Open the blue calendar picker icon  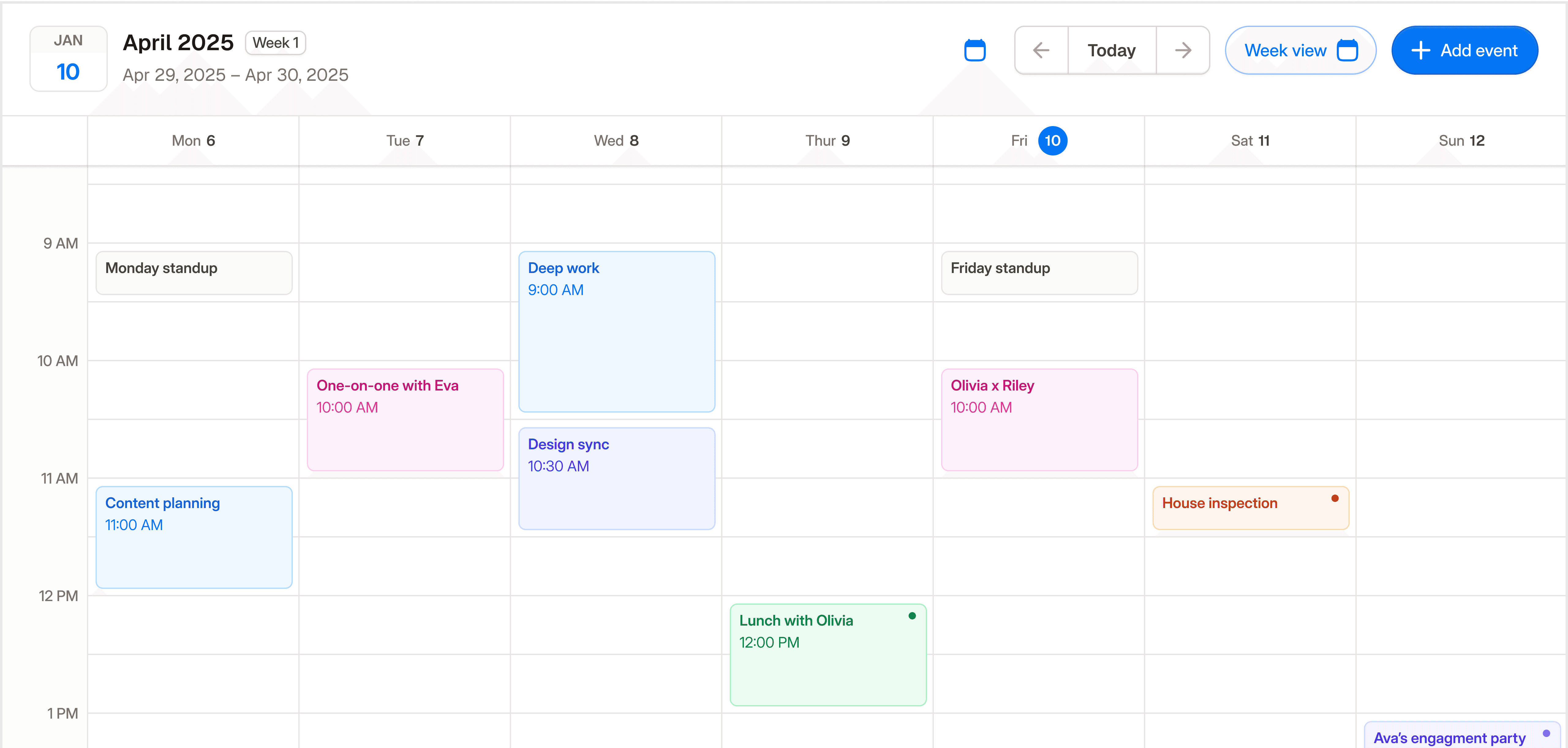pyautogui.click(x=975, y=50)
